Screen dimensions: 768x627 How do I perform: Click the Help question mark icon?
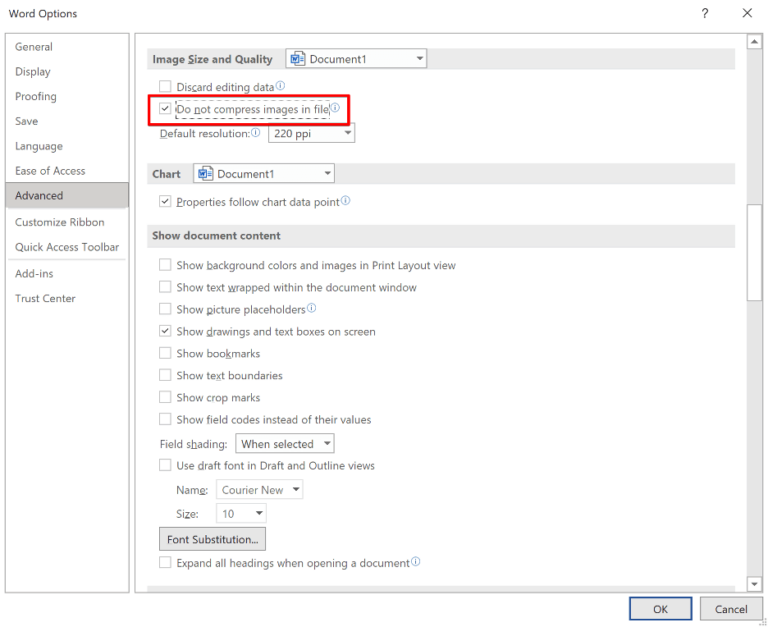705,13
